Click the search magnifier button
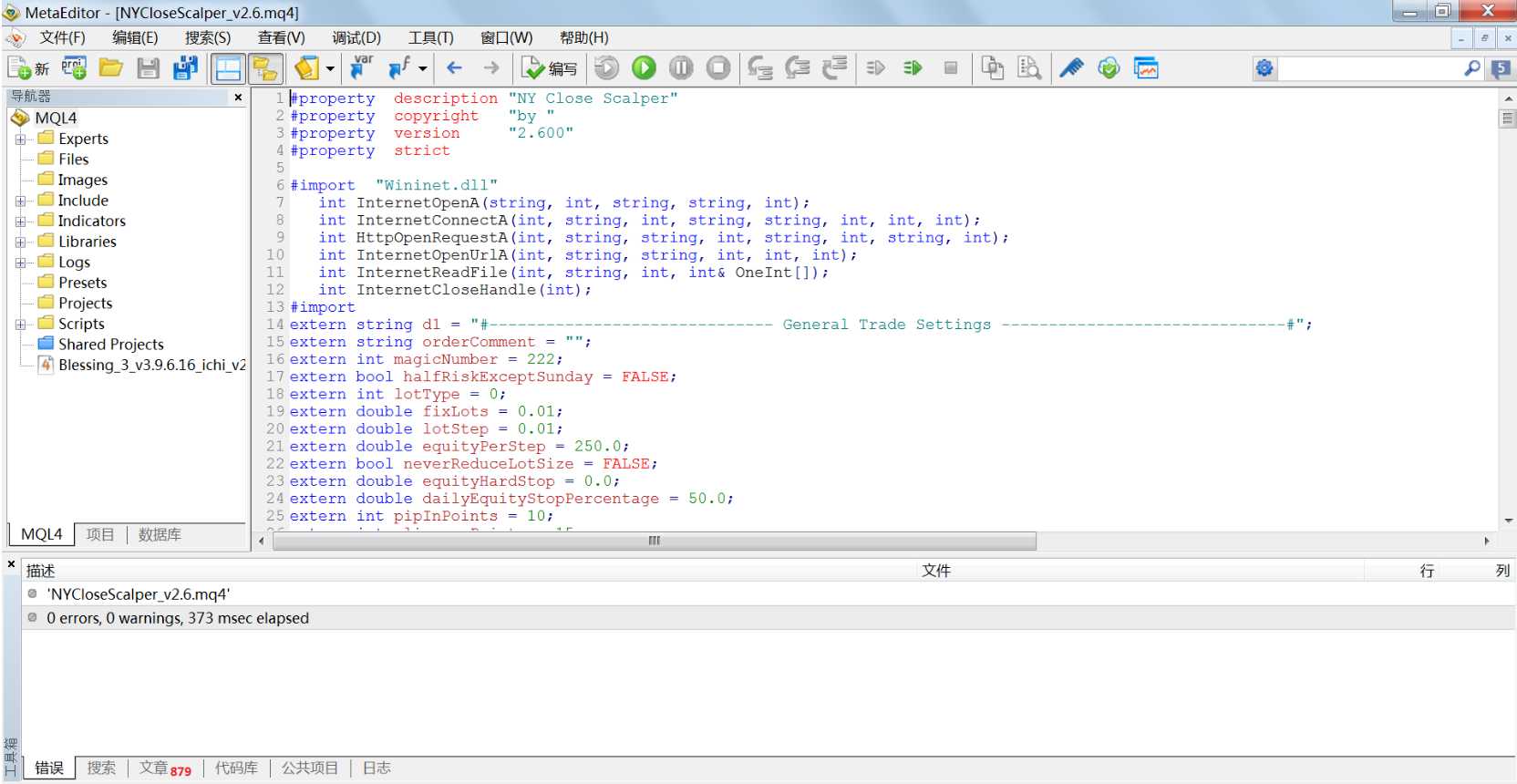The image size is (1517, 784). [x=1472, y=68]
